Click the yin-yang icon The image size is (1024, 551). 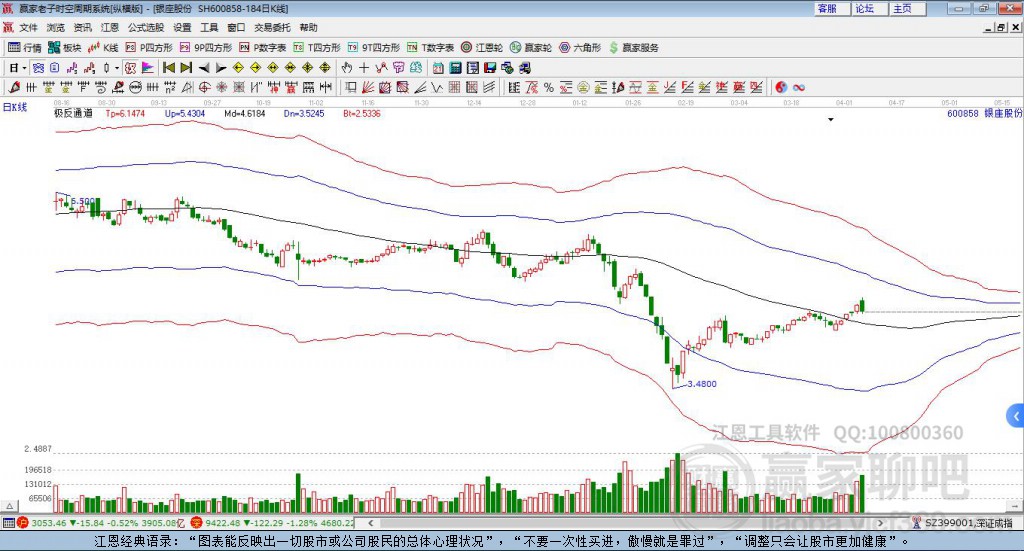(781, 87)
